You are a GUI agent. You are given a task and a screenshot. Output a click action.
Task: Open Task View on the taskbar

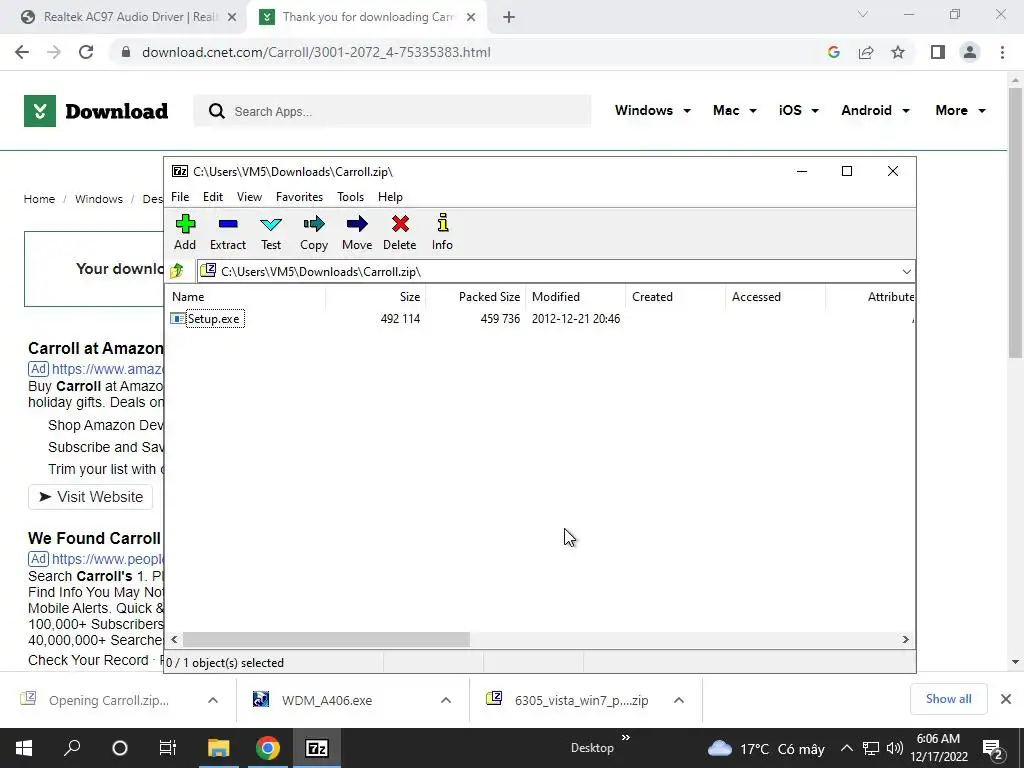click(168, 748)
